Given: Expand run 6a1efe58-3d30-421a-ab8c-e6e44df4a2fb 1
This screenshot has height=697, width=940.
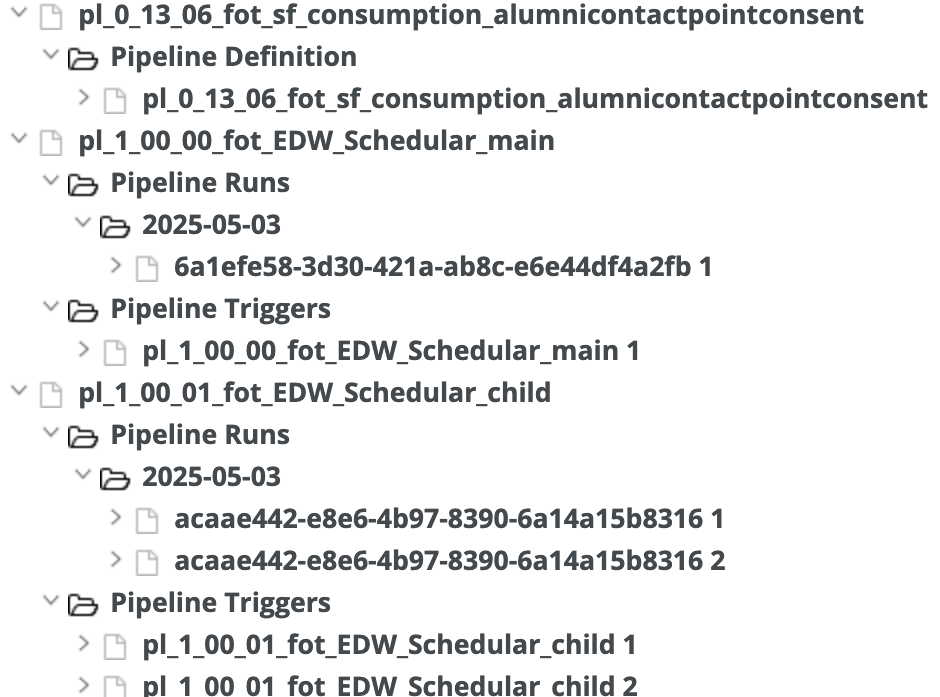Looking at the screenshot, I should pyautogui.click(x=115, y=267).
